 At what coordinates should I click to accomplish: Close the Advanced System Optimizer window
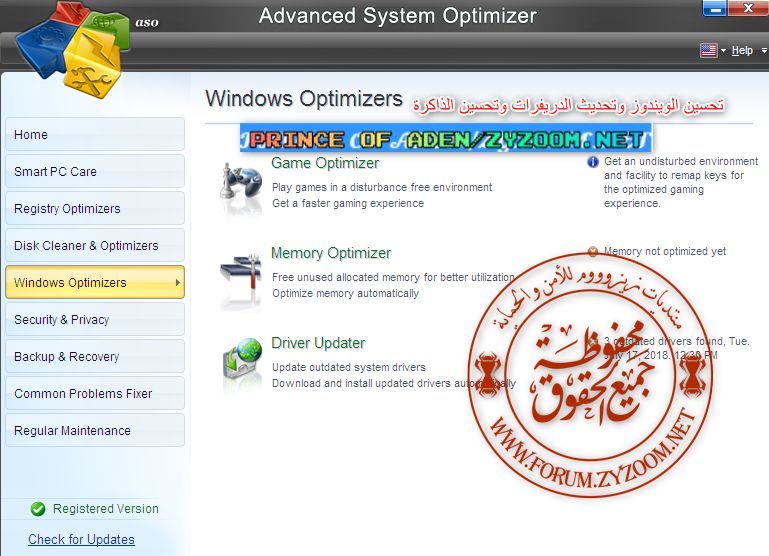[x=748, y=8]
